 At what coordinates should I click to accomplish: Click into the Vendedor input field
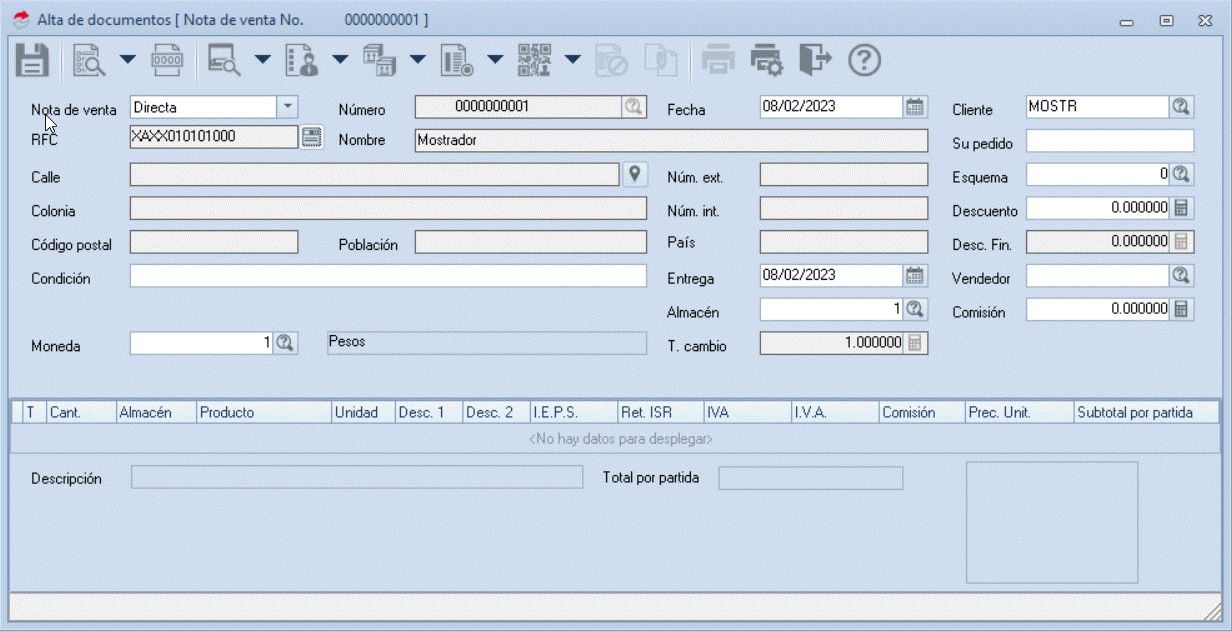(x=1098, y=275)
